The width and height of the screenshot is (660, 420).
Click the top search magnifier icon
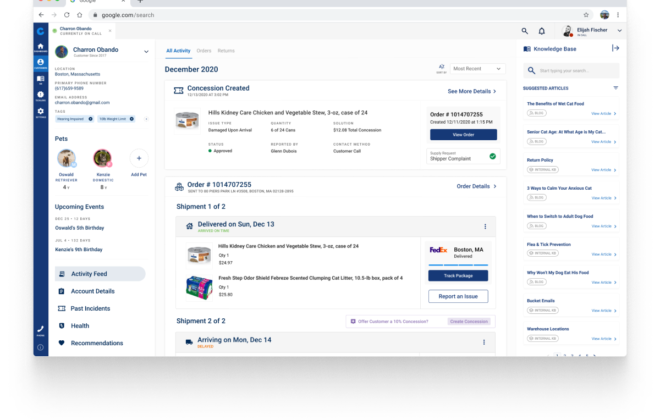[x=524, y=31]
